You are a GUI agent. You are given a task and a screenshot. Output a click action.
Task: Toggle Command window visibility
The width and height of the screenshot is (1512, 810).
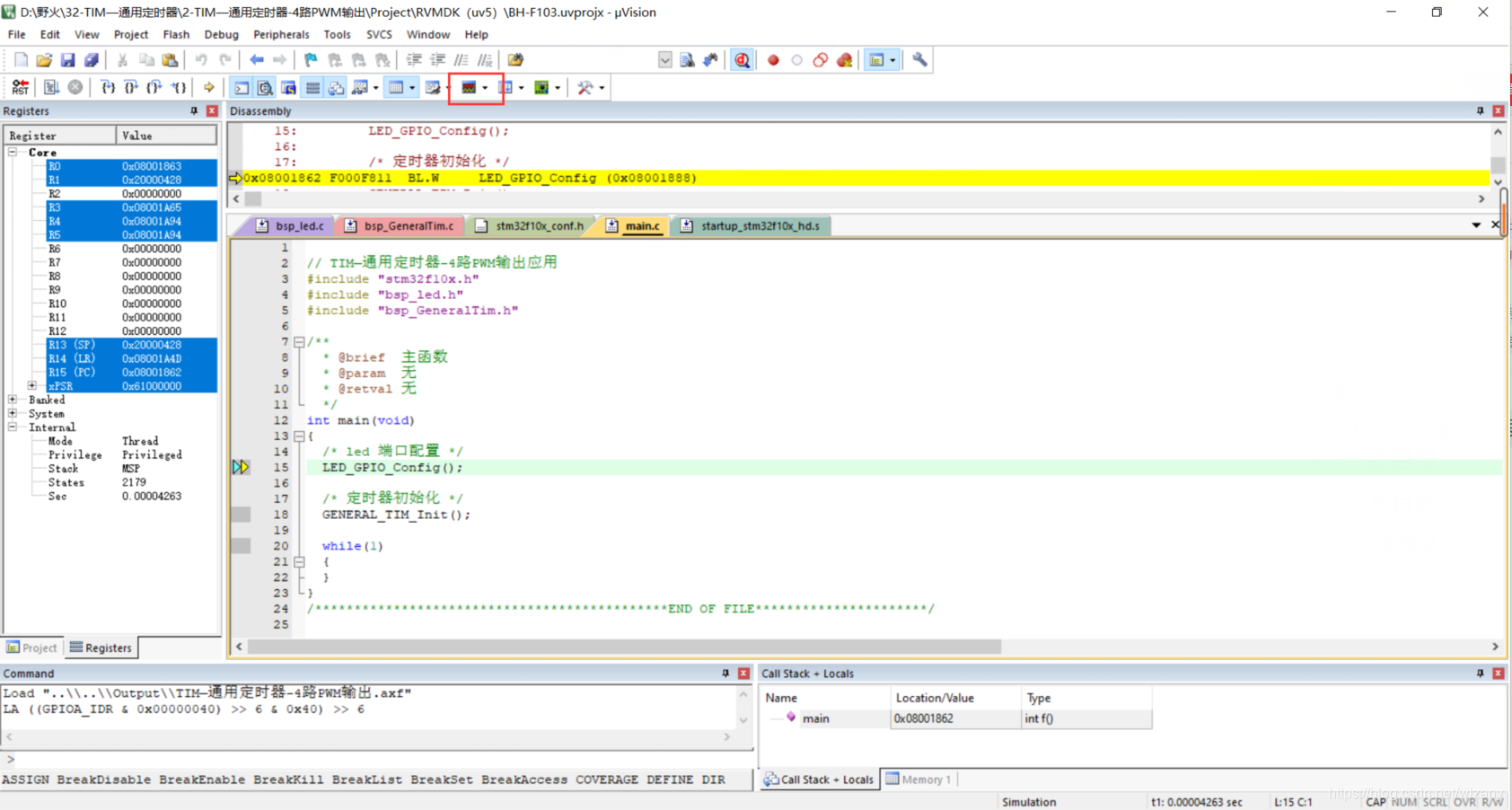pos(242,87)
